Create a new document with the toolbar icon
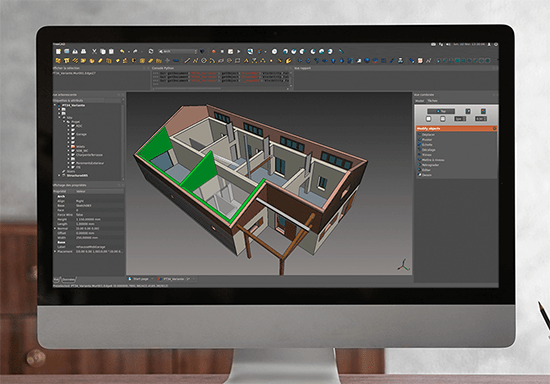Screen dimensions: 550x384 tap(58, 52)
